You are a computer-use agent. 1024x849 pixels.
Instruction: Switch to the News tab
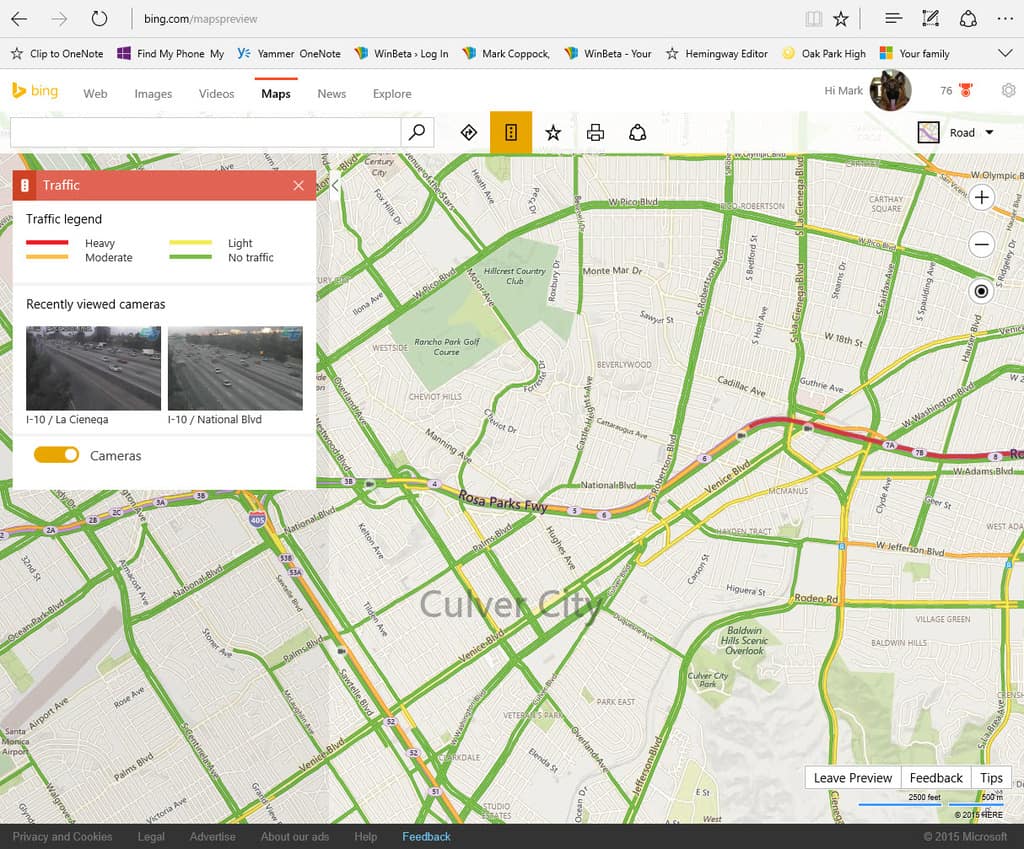[x=332, y=94]
